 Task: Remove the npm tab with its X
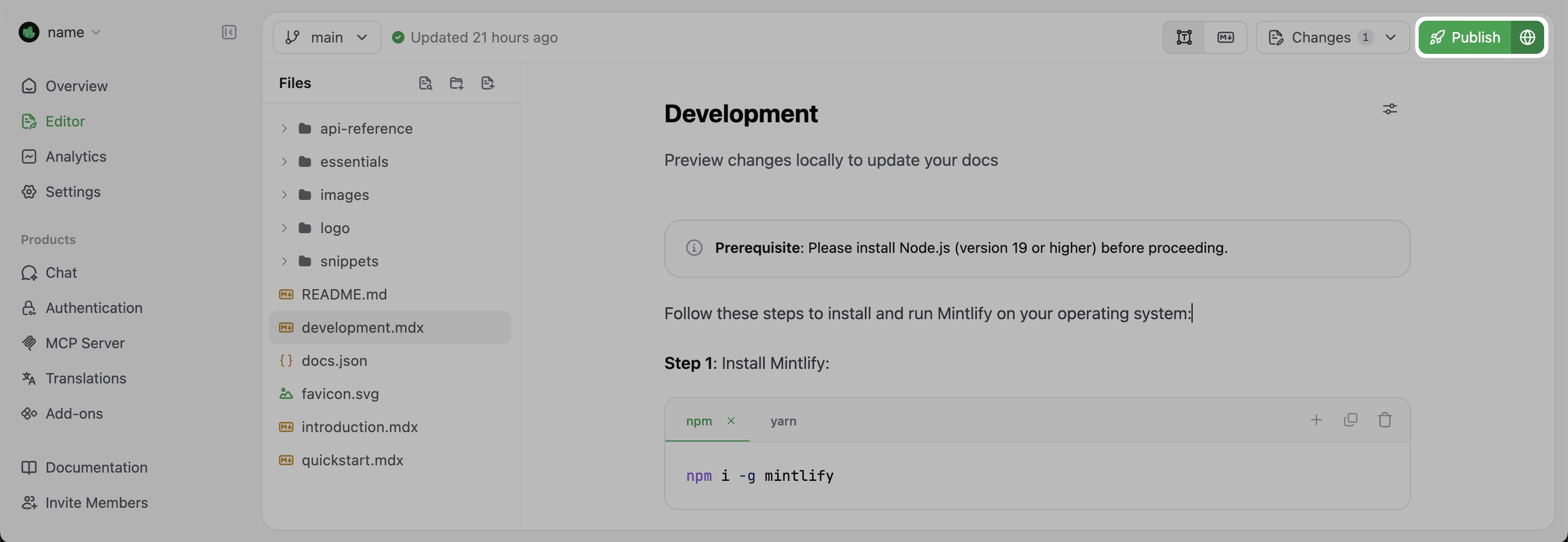[x=732, y=420]
